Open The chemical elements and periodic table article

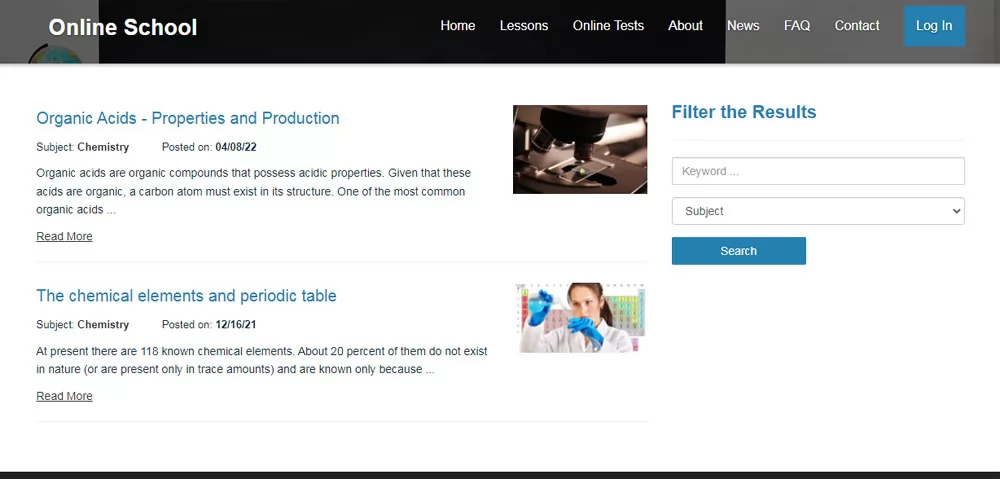[186, 296]
